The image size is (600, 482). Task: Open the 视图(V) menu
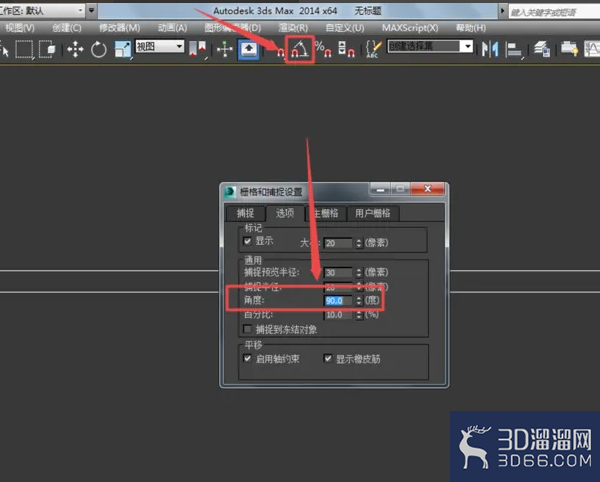[20, 28]
